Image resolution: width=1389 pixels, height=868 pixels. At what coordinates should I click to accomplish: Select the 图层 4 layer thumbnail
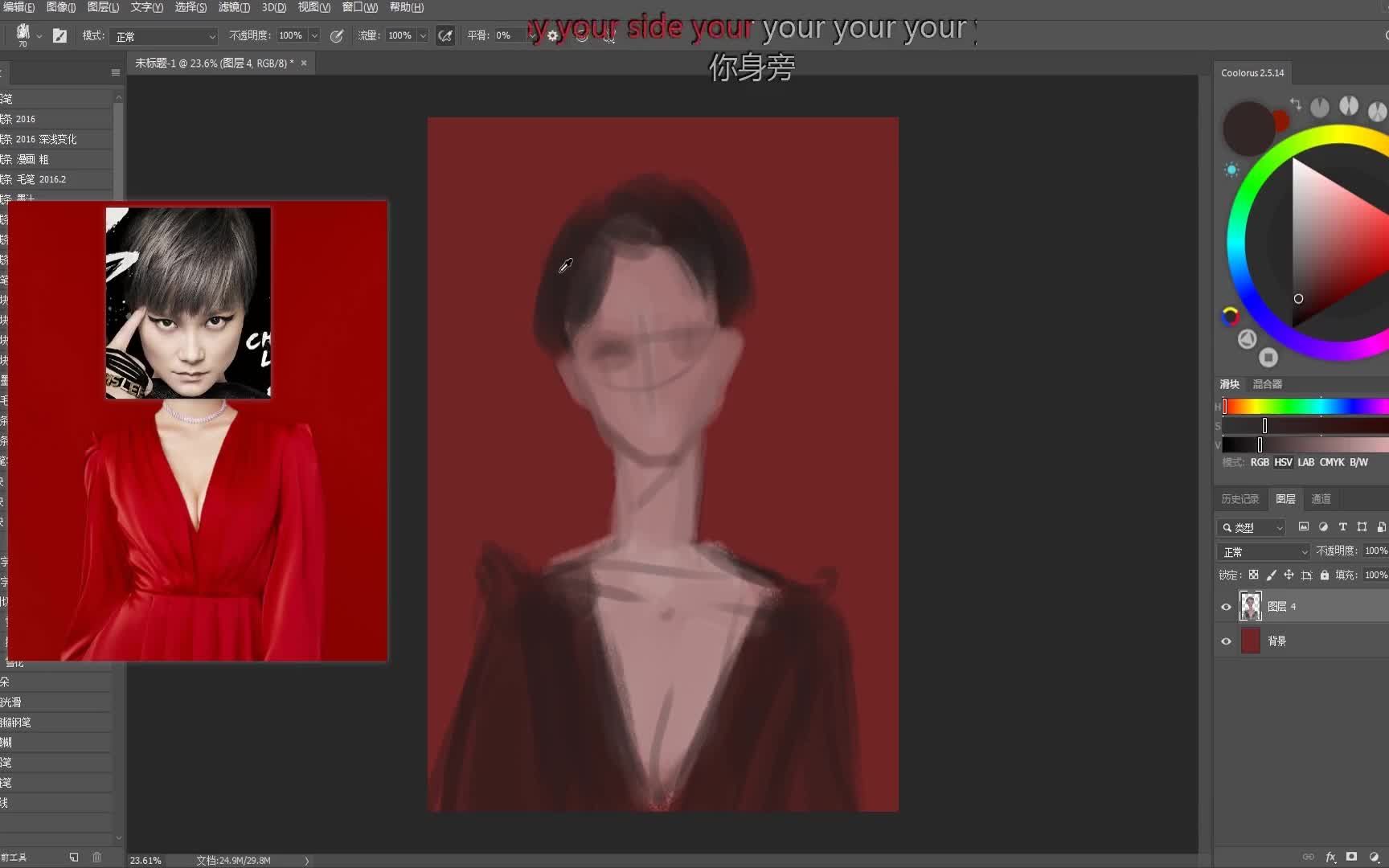[1250, 606]
